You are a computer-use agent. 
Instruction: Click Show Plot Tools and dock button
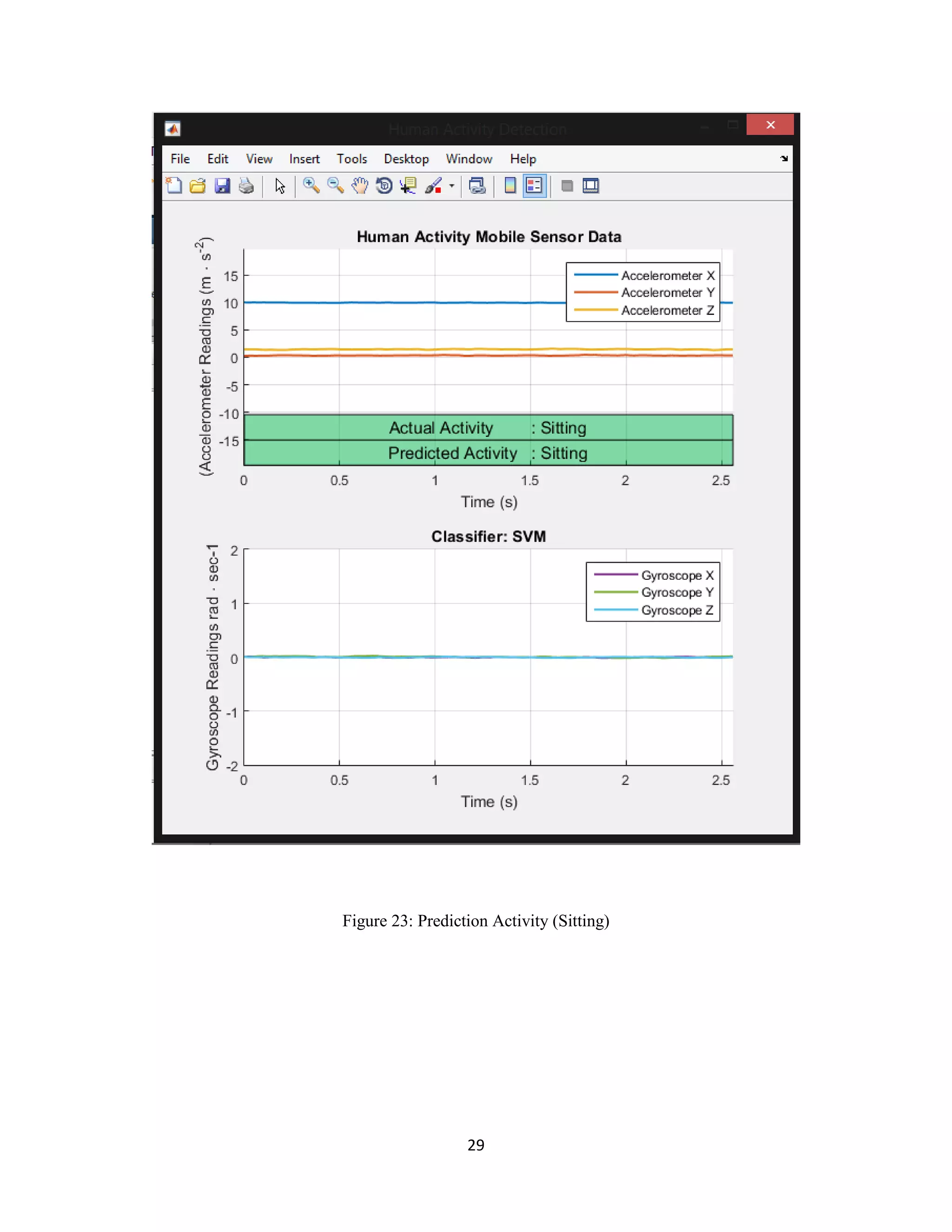[x=590, y=185]
